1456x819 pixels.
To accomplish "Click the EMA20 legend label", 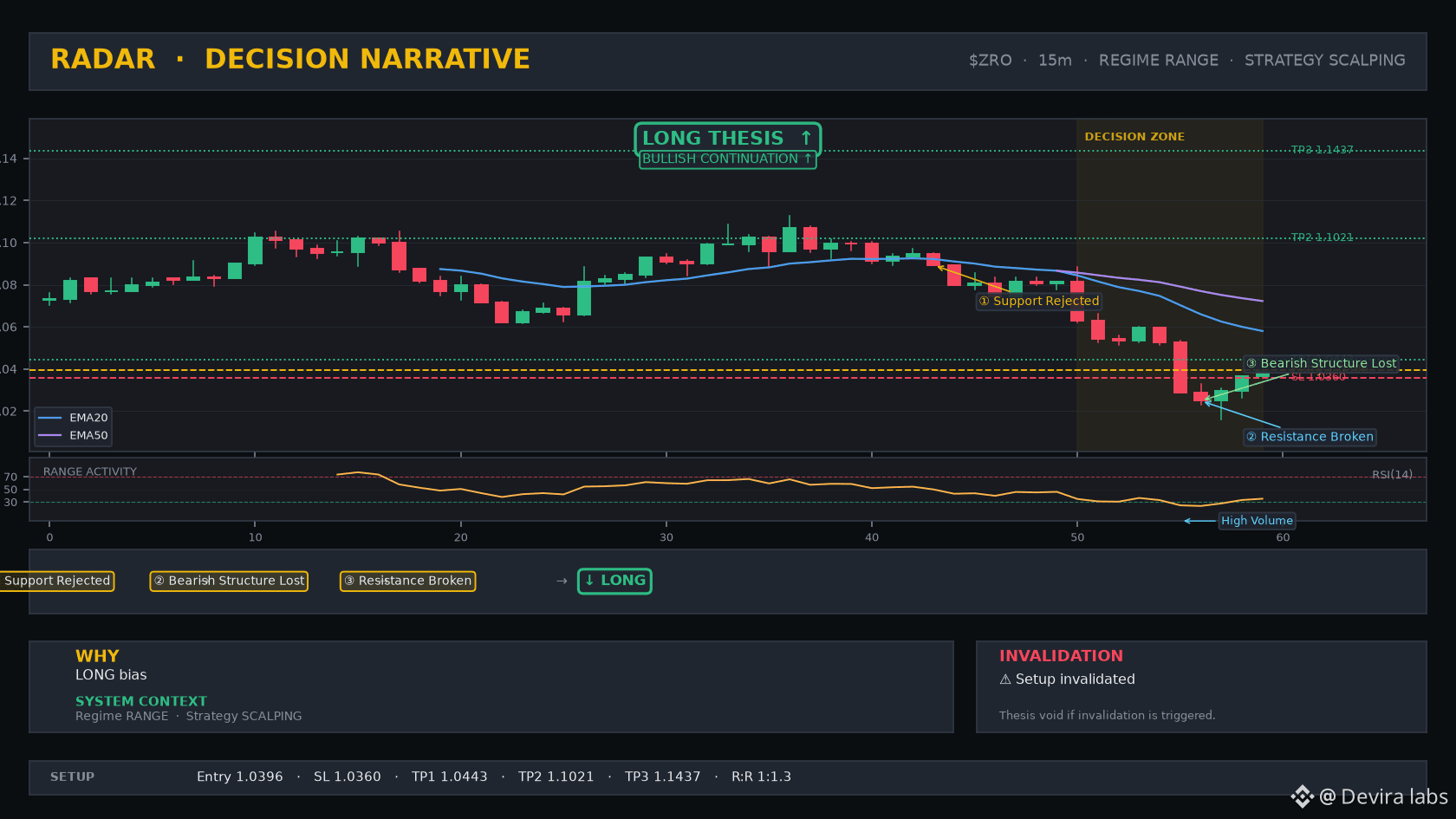I will coord(88,418).
